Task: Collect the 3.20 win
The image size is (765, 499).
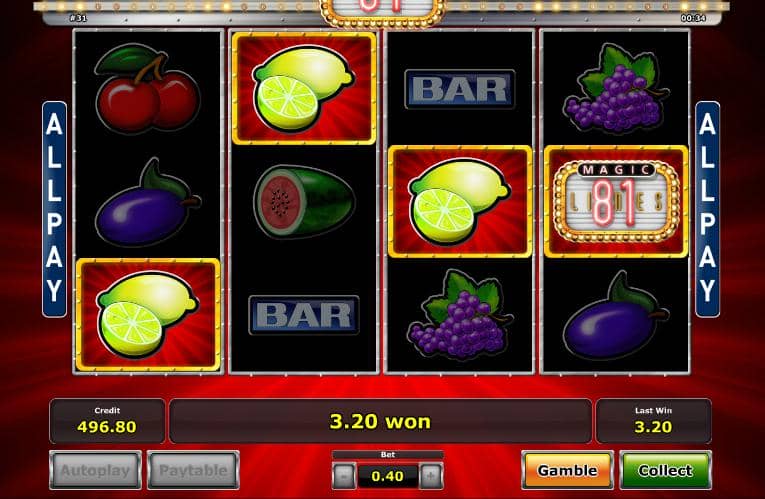Action: (665, 470)
